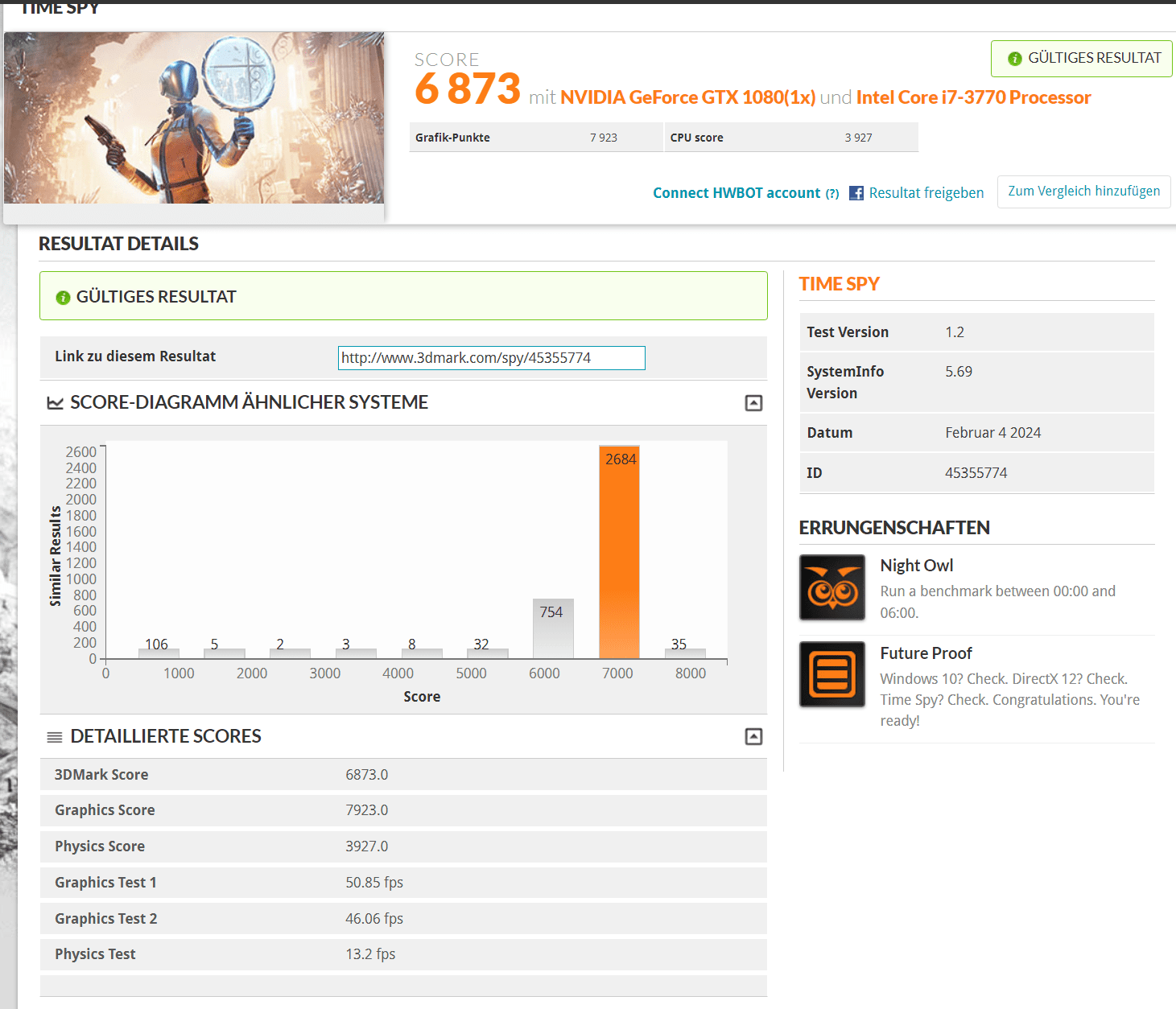
Task: Open the NVIDIA GeForce GTX 1080 link
Action: 688,97
